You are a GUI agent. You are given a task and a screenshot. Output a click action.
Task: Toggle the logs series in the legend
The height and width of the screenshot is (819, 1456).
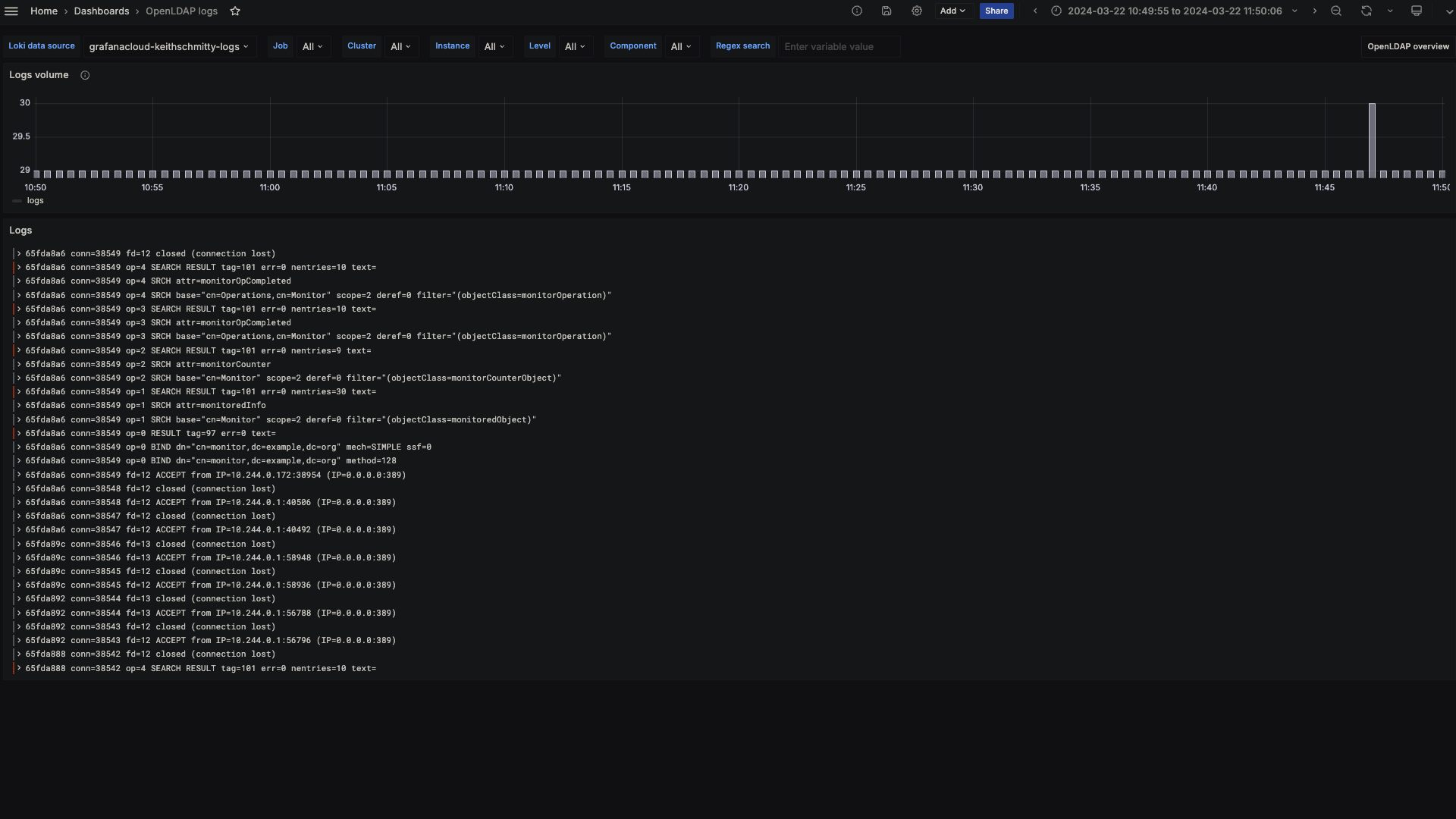33,200
